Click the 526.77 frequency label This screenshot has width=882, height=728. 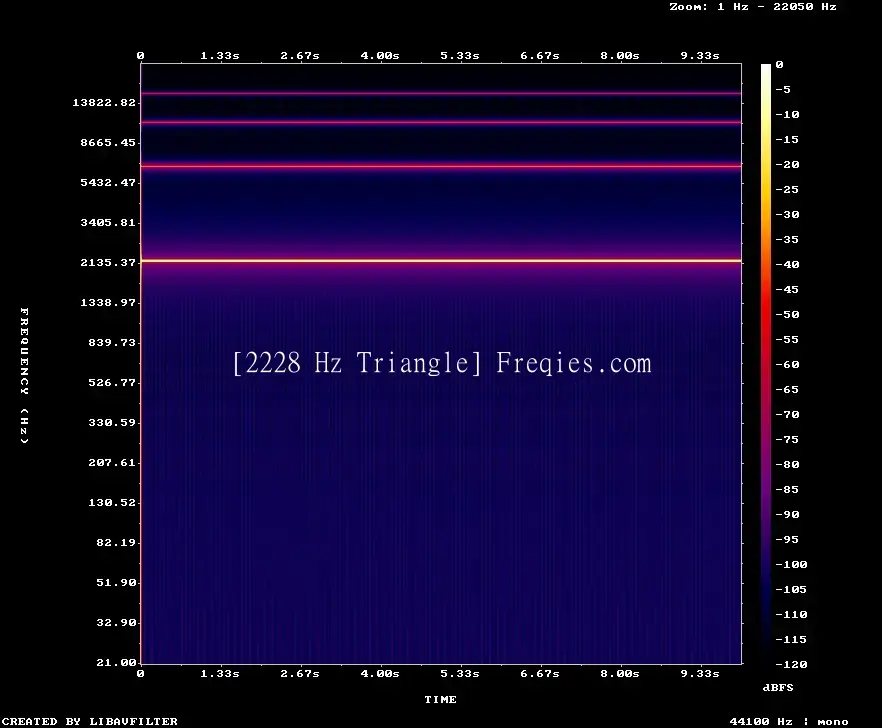[112, 383]
